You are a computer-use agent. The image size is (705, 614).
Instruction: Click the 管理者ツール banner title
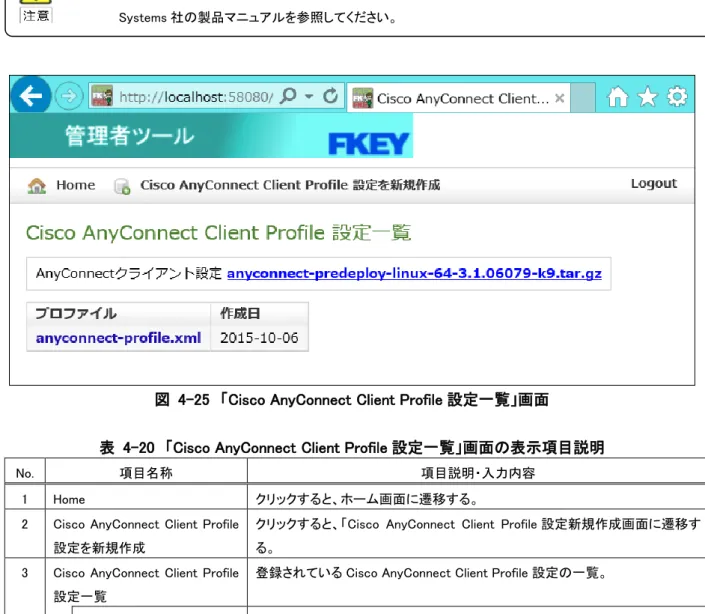coord(129,136)
